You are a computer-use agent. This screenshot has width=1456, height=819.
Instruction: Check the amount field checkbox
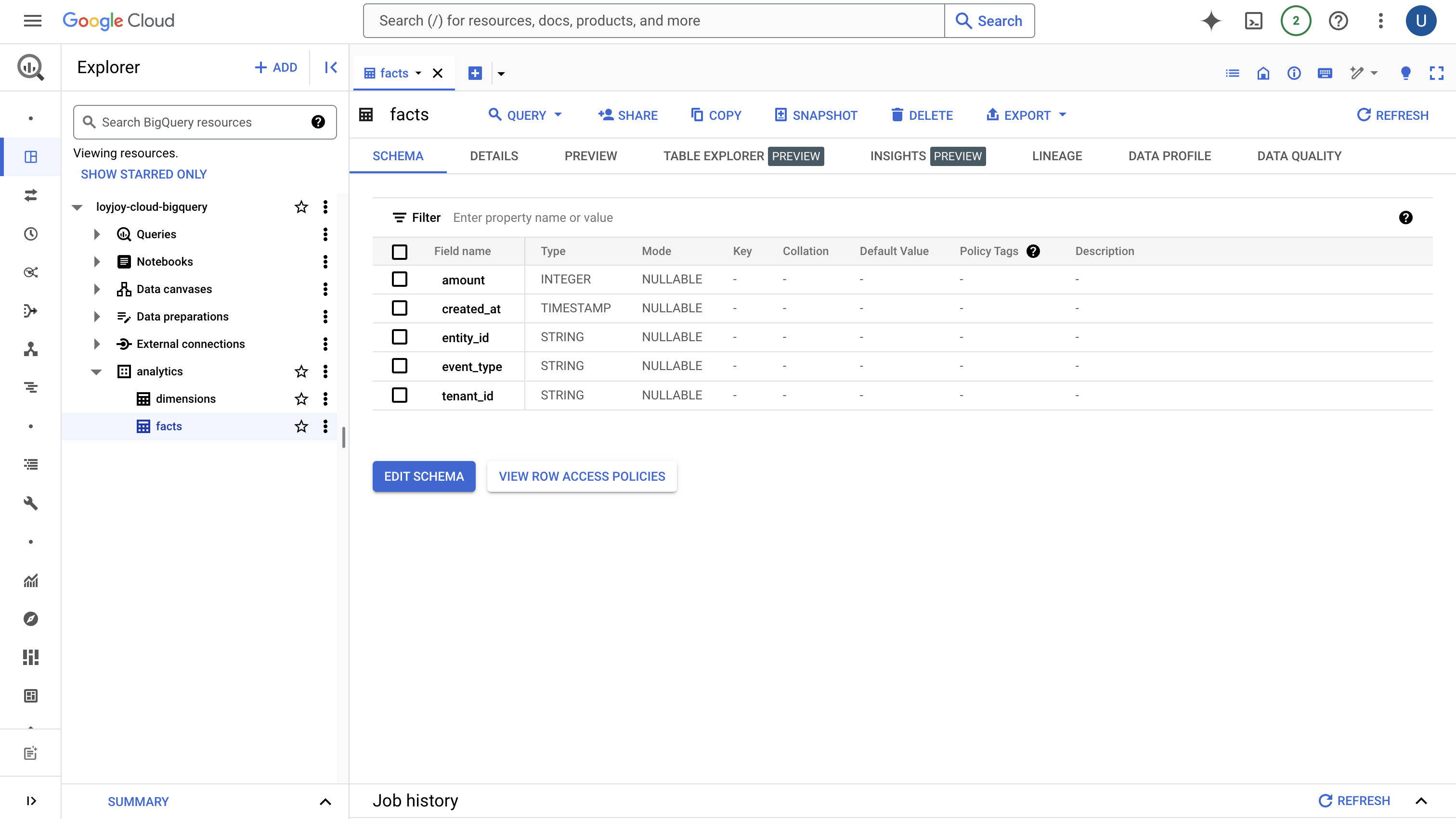click(x=400, y=280)
